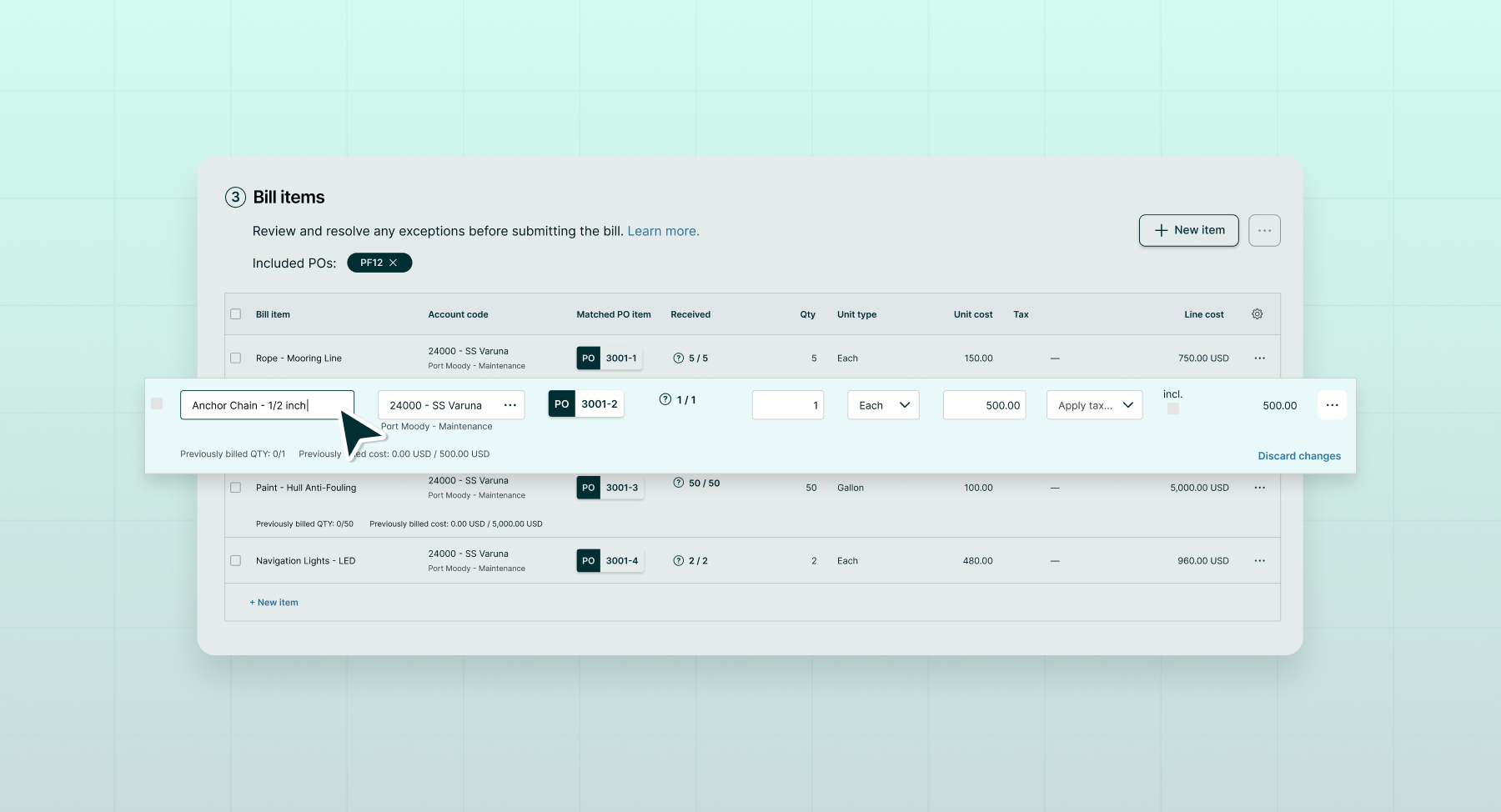Click the question icon beside 50/50 received

pos(678,482)
